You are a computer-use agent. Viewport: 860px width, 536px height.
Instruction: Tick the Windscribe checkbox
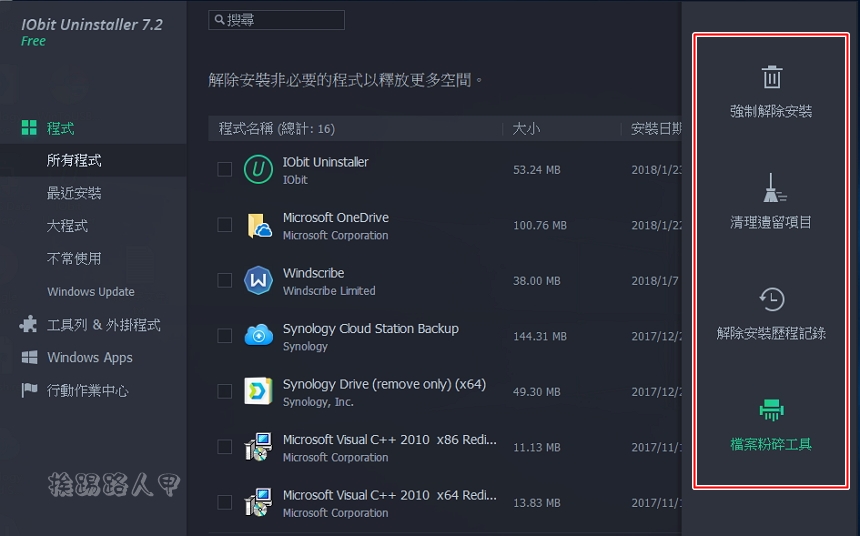(224, 280)
